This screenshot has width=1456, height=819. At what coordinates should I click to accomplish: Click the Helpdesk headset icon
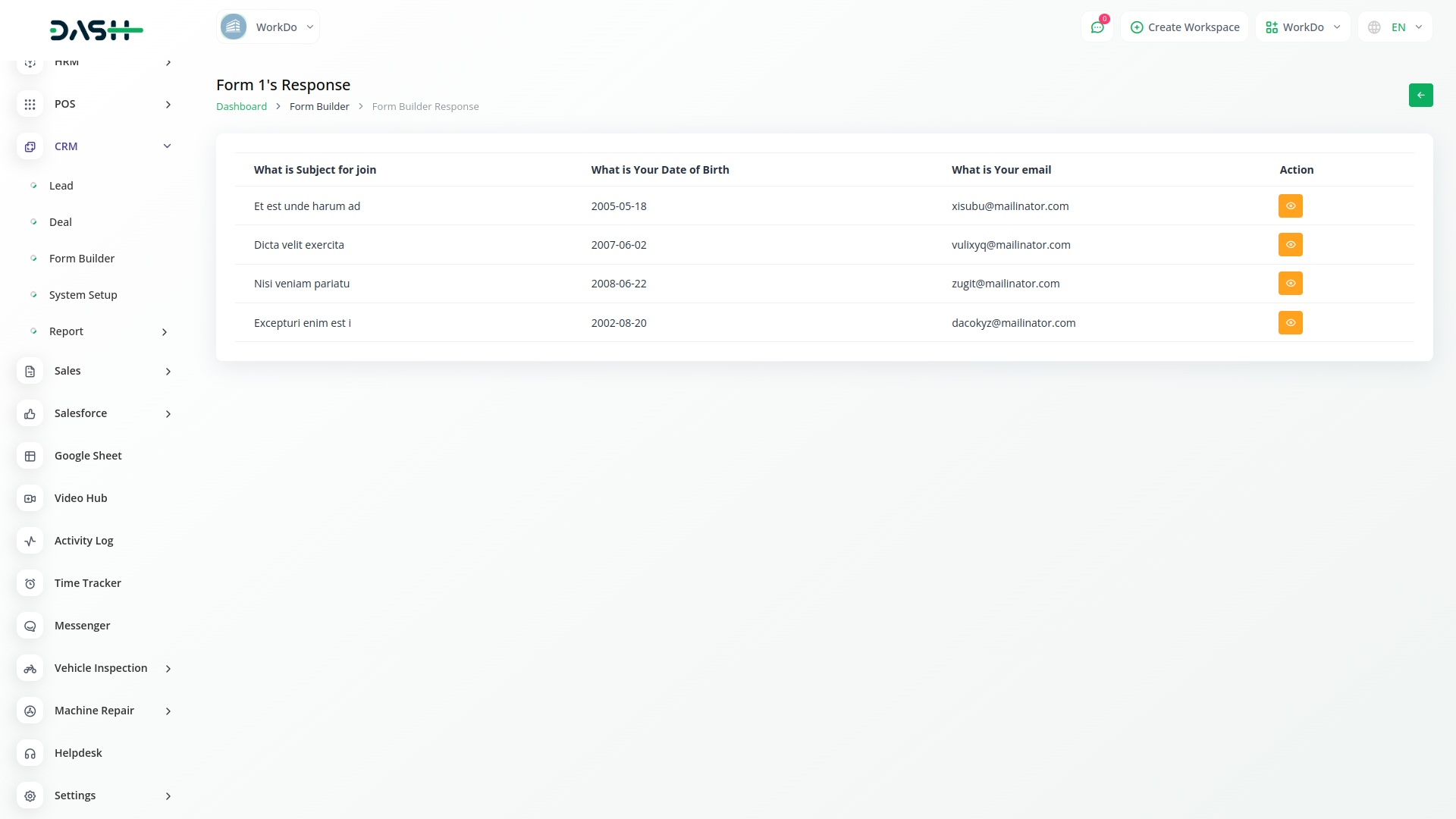(x=30, y=753)
